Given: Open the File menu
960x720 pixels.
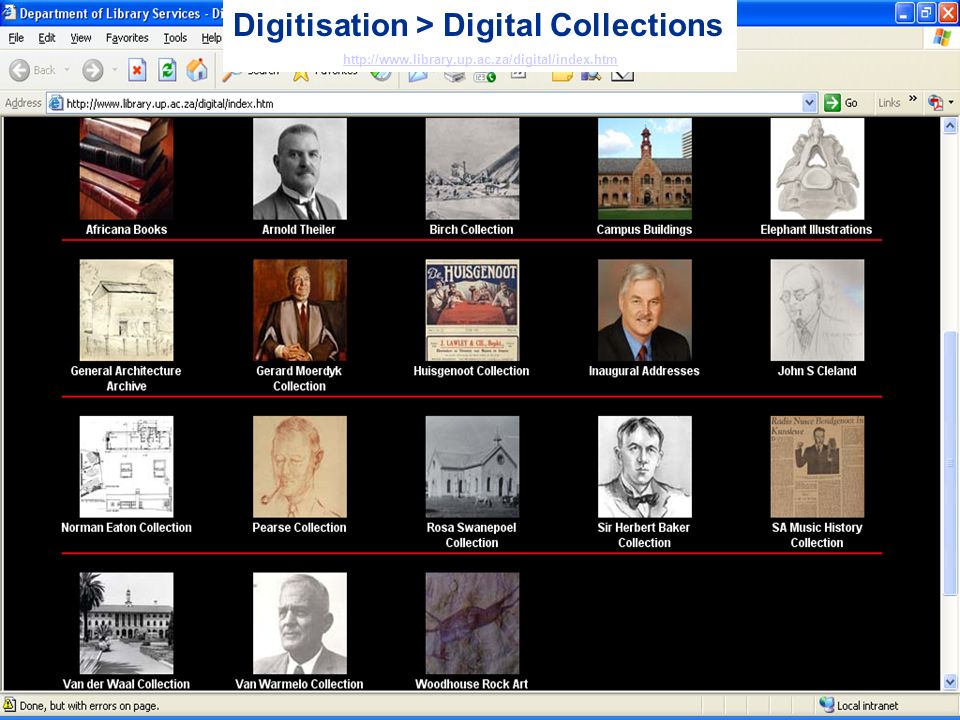Looking at the screenshot, I should (x=16, y=38).
